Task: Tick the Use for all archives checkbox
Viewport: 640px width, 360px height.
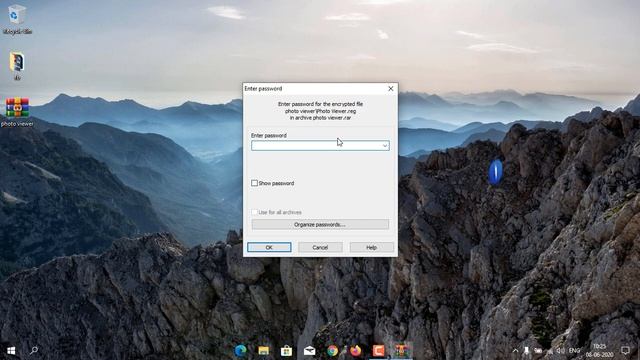Action: coord(254,212)
